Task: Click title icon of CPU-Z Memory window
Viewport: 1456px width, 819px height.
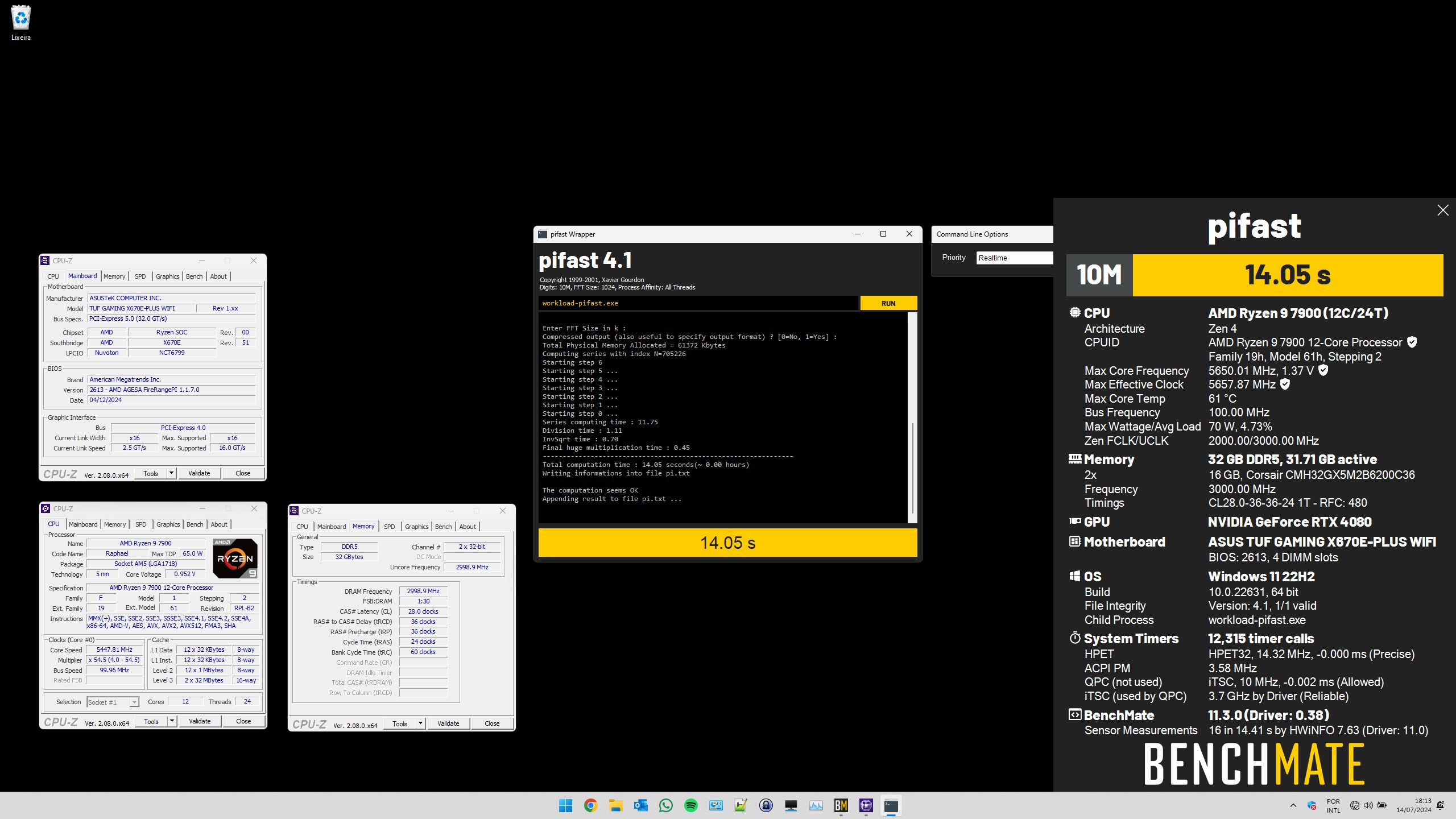Action: pyautogui.click(x=294, y=511)
